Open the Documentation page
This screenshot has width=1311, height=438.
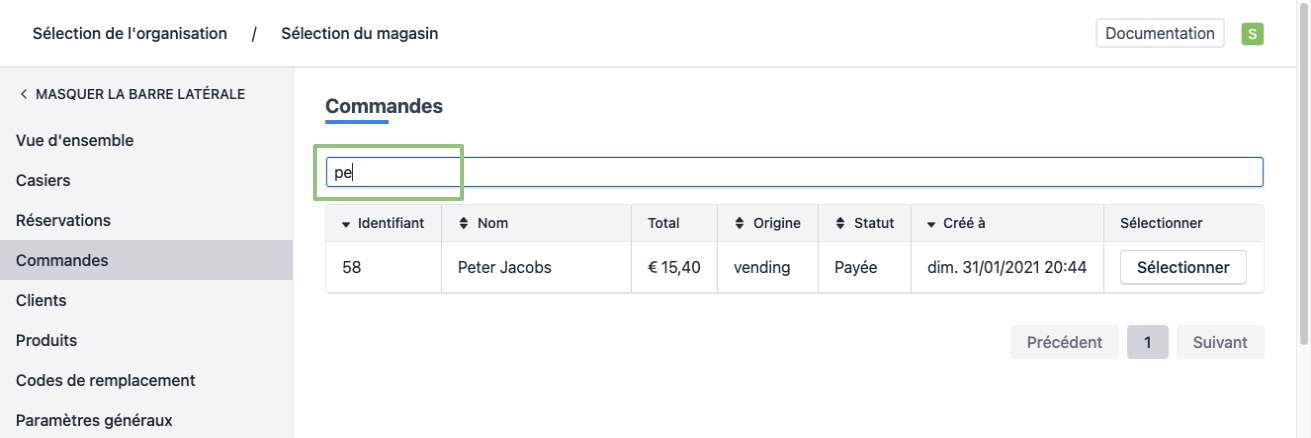pyautogui.click(x=1160, y=33)
